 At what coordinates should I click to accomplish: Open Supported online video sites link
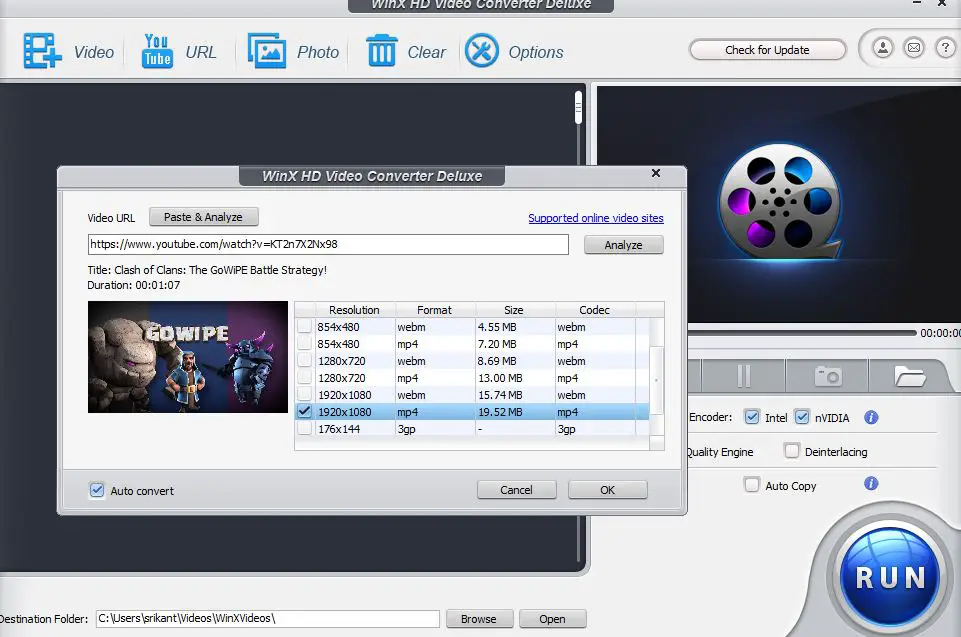(596, 218)
